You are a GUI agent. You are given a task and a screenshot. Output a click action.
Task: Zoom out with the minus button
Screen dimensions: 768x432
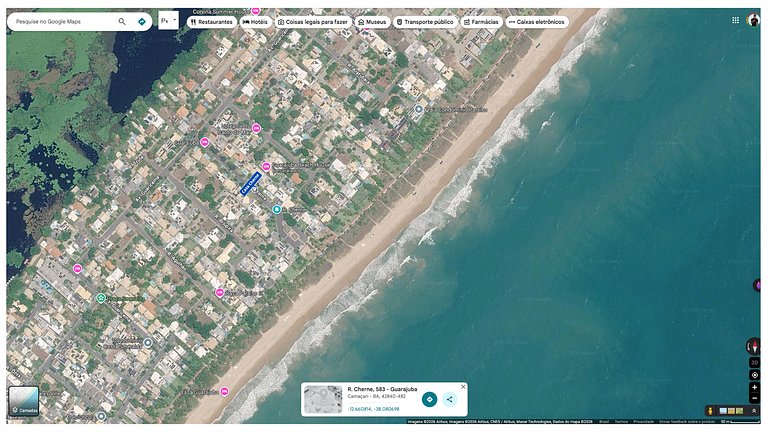coord(754,398)
